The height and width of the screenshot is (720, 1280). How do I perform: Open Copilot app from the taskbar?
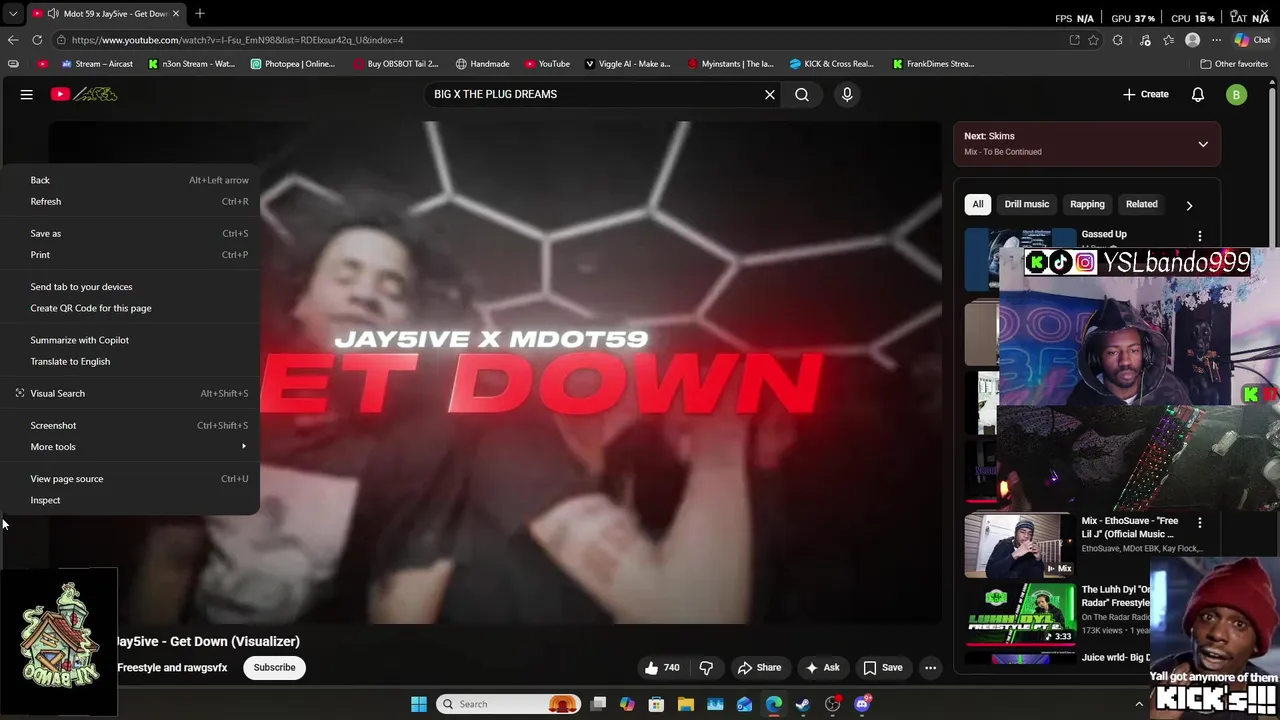click(627, 704)
